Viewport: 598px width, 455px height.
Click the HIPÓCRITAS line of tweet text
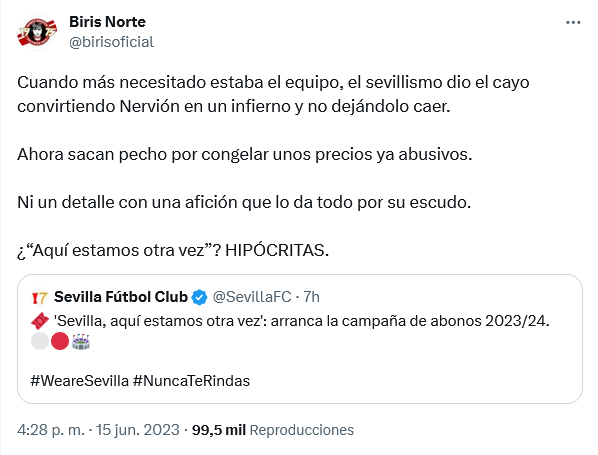click(173, 251)
